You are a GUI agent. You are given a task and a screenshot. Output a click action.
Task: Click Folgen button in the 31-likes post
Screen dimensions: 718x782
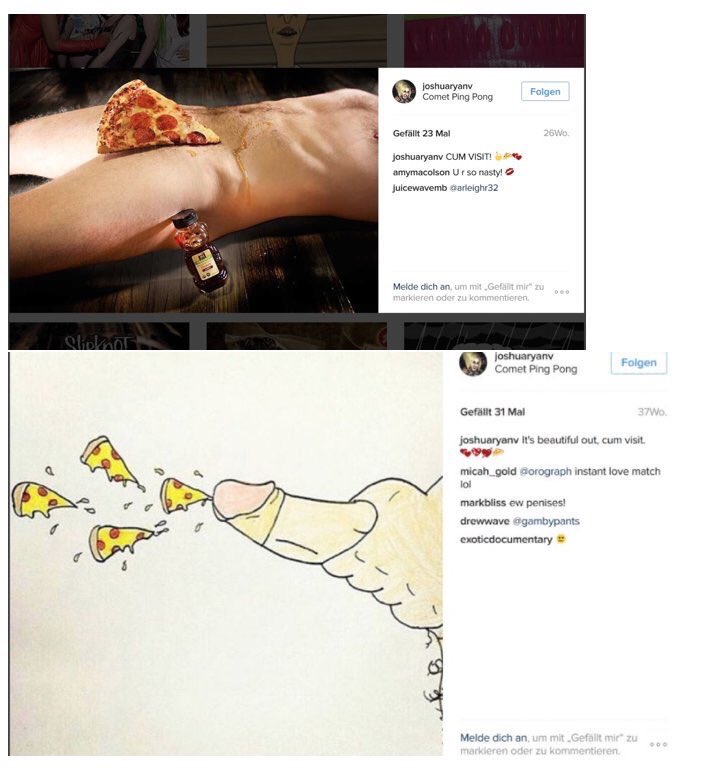coord(639,363)
